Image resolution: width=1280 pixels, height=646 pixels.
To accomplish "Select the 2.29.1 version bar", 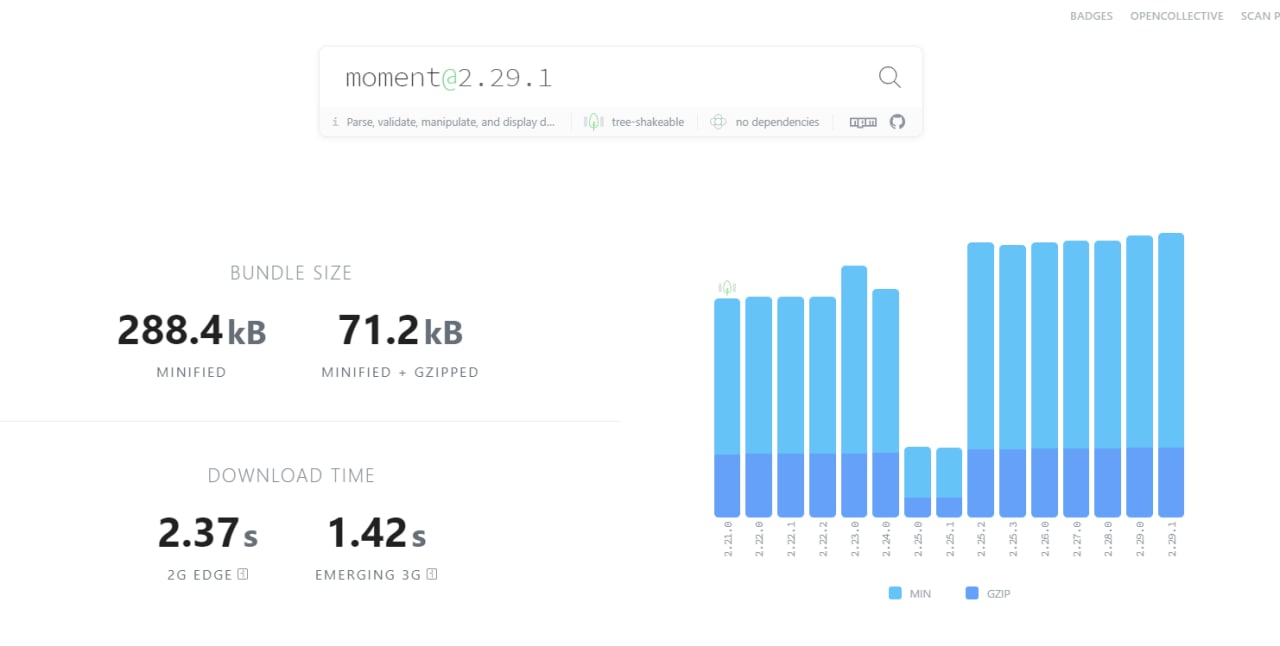I will pos(1171,375).
